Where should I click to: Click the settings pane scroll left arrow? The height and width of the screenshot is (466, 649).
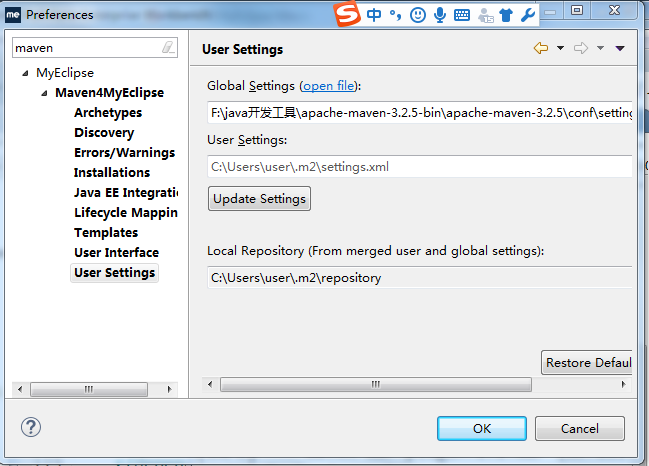click(x=210, y=384)
